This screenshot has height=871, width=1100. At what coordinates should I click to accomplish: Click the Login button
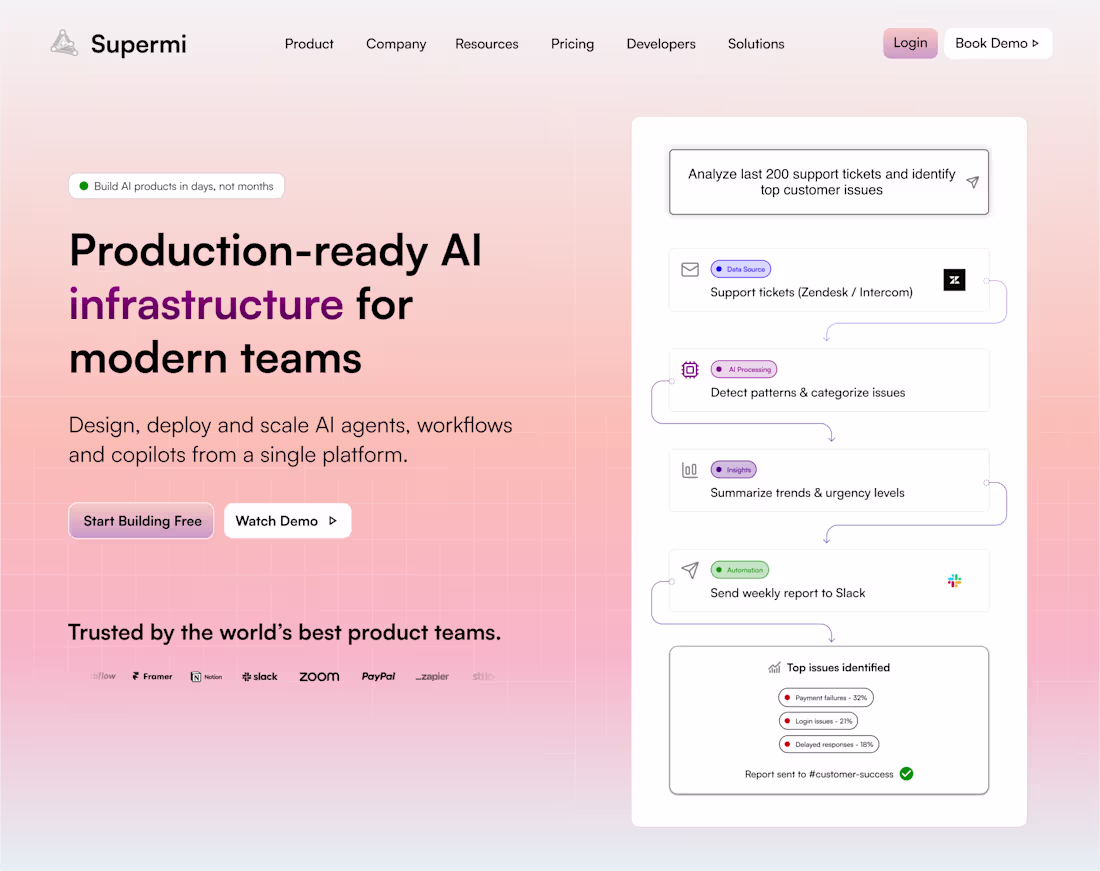pos(910,43)
